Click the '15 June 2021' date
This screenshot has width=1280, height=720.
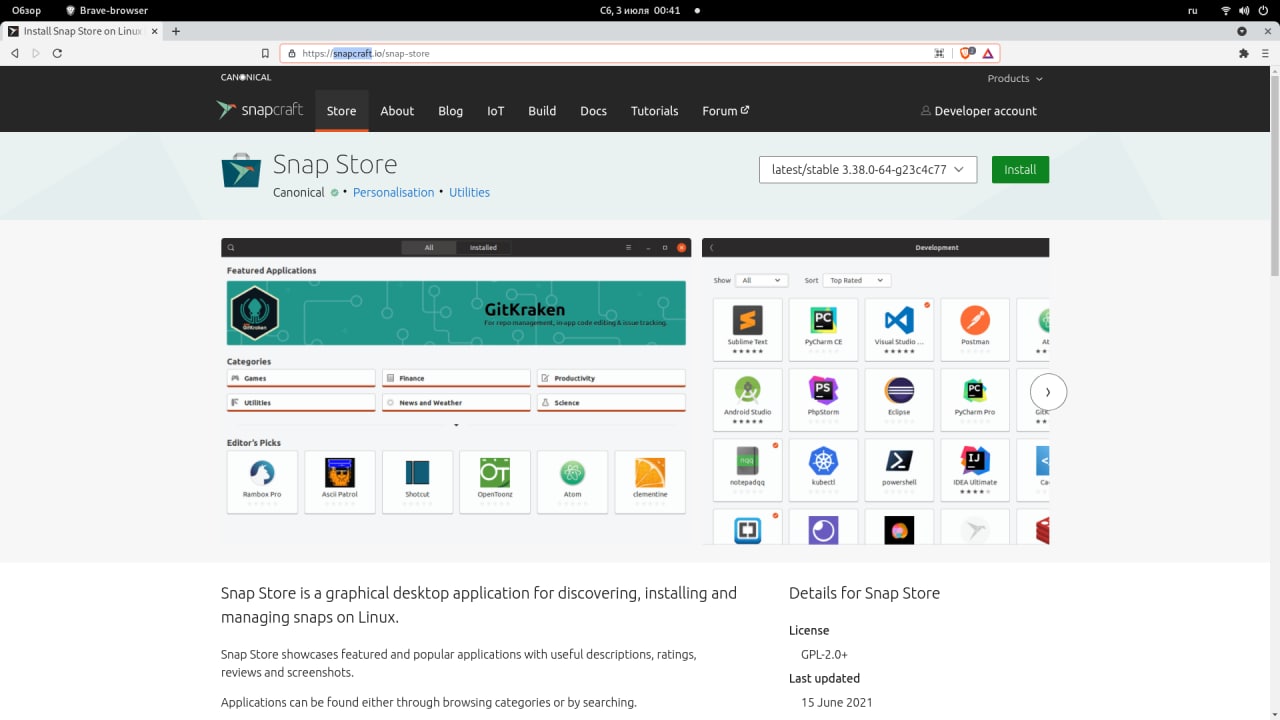coord(837,702)
